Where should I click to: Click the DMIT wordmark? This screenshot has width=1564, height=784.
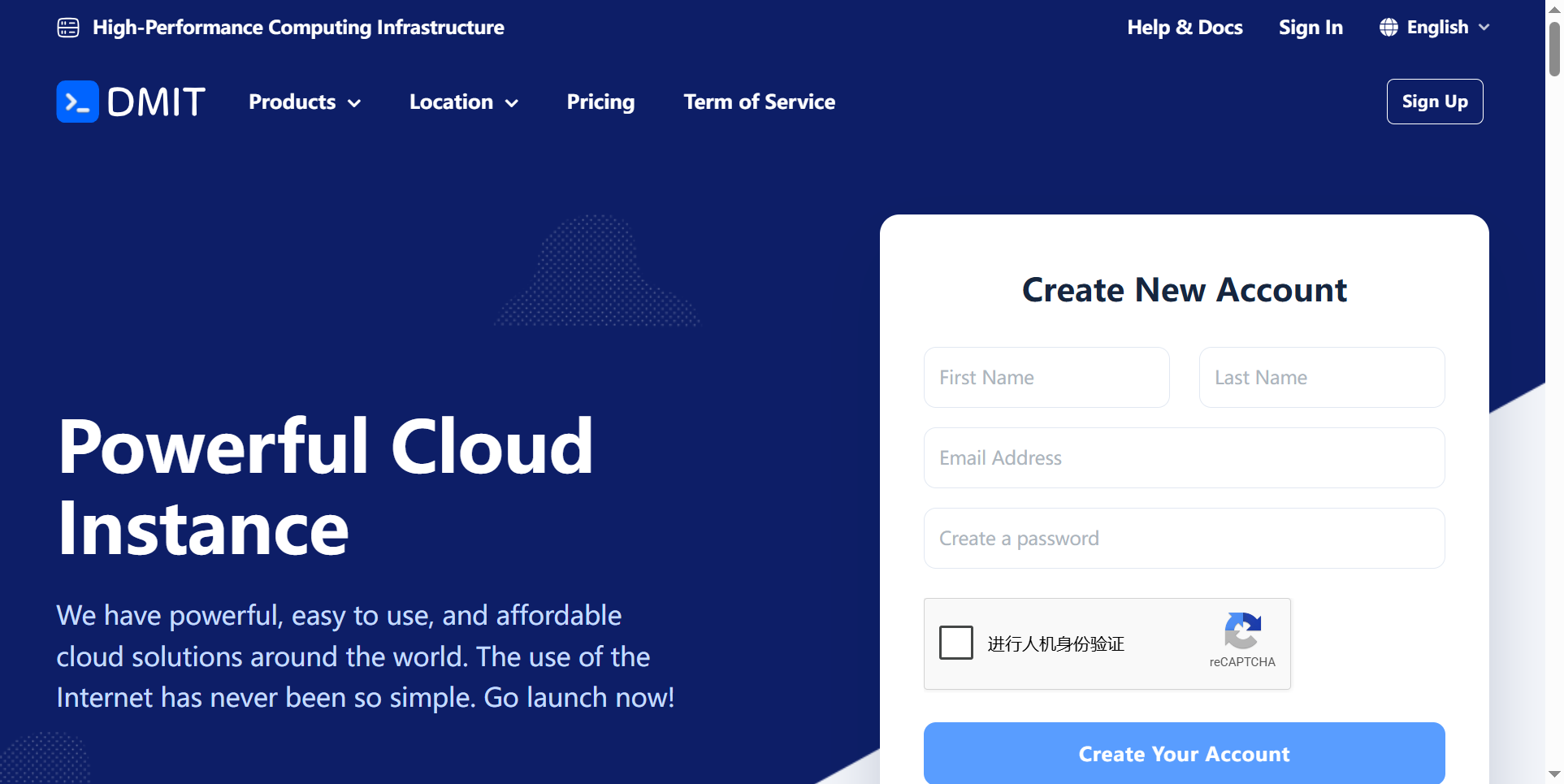pos(156,102)
